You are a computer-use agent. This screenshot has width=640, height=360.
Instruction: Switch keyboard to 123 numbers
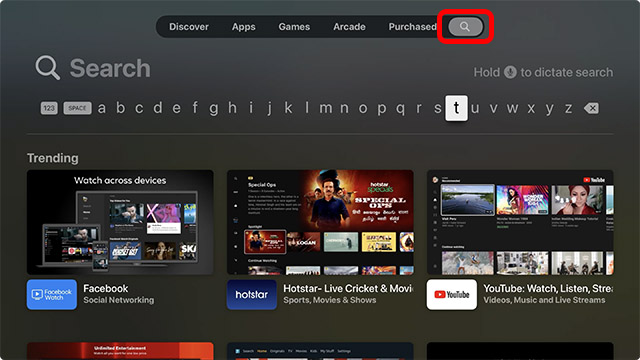click(x=49, y=108)
